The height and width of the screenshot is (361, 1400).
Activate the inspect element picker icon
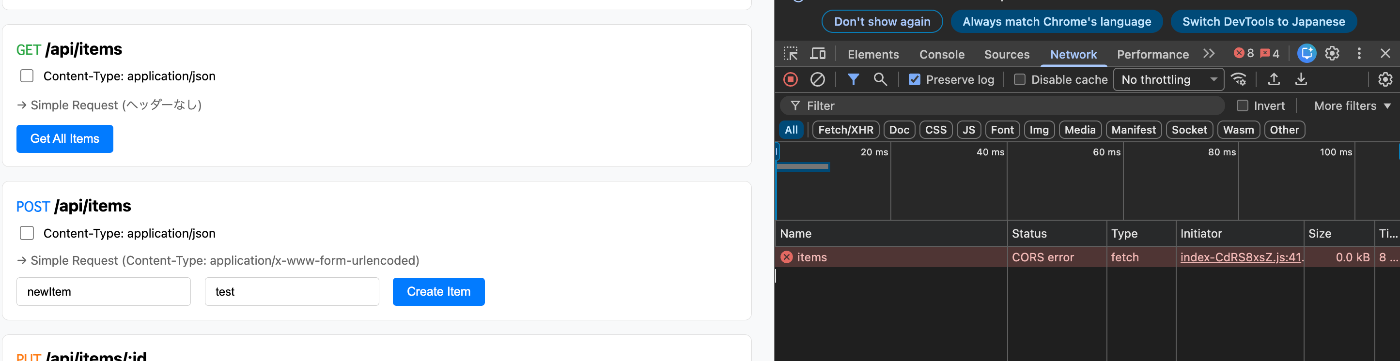(791, 54)
